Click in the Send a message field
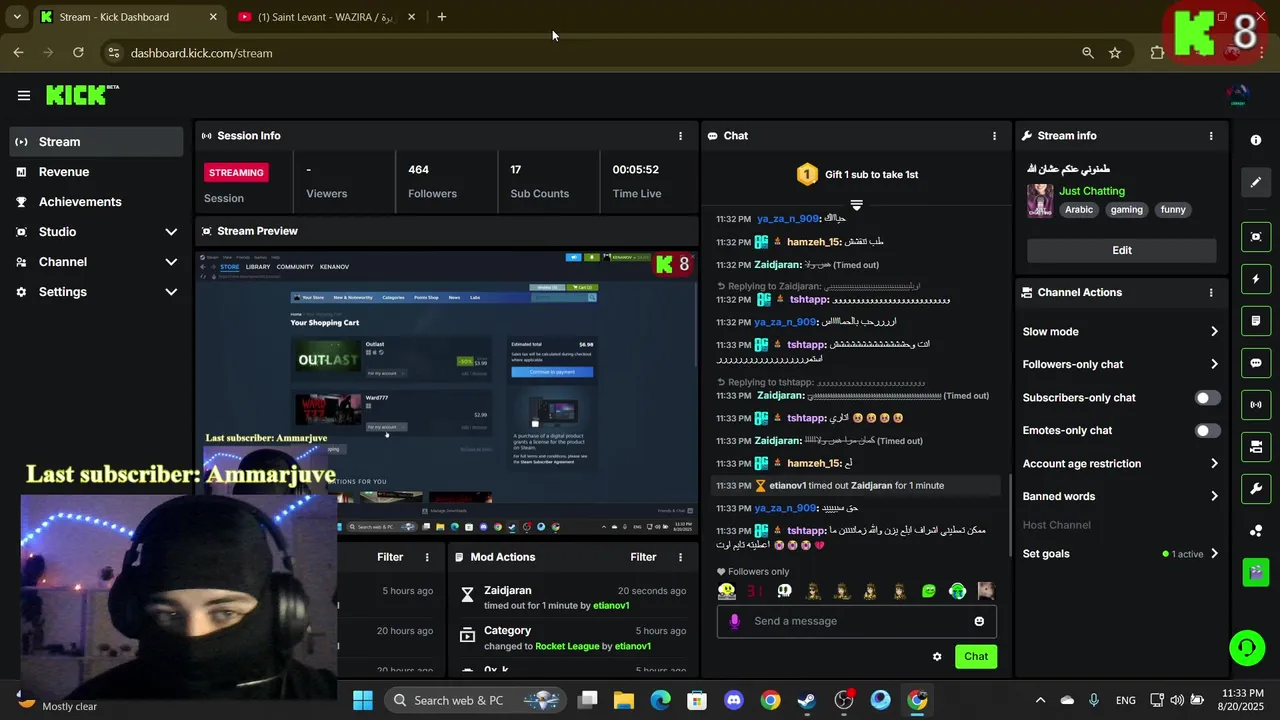Screen dimensions: 1280x720 tap(857, 621)
